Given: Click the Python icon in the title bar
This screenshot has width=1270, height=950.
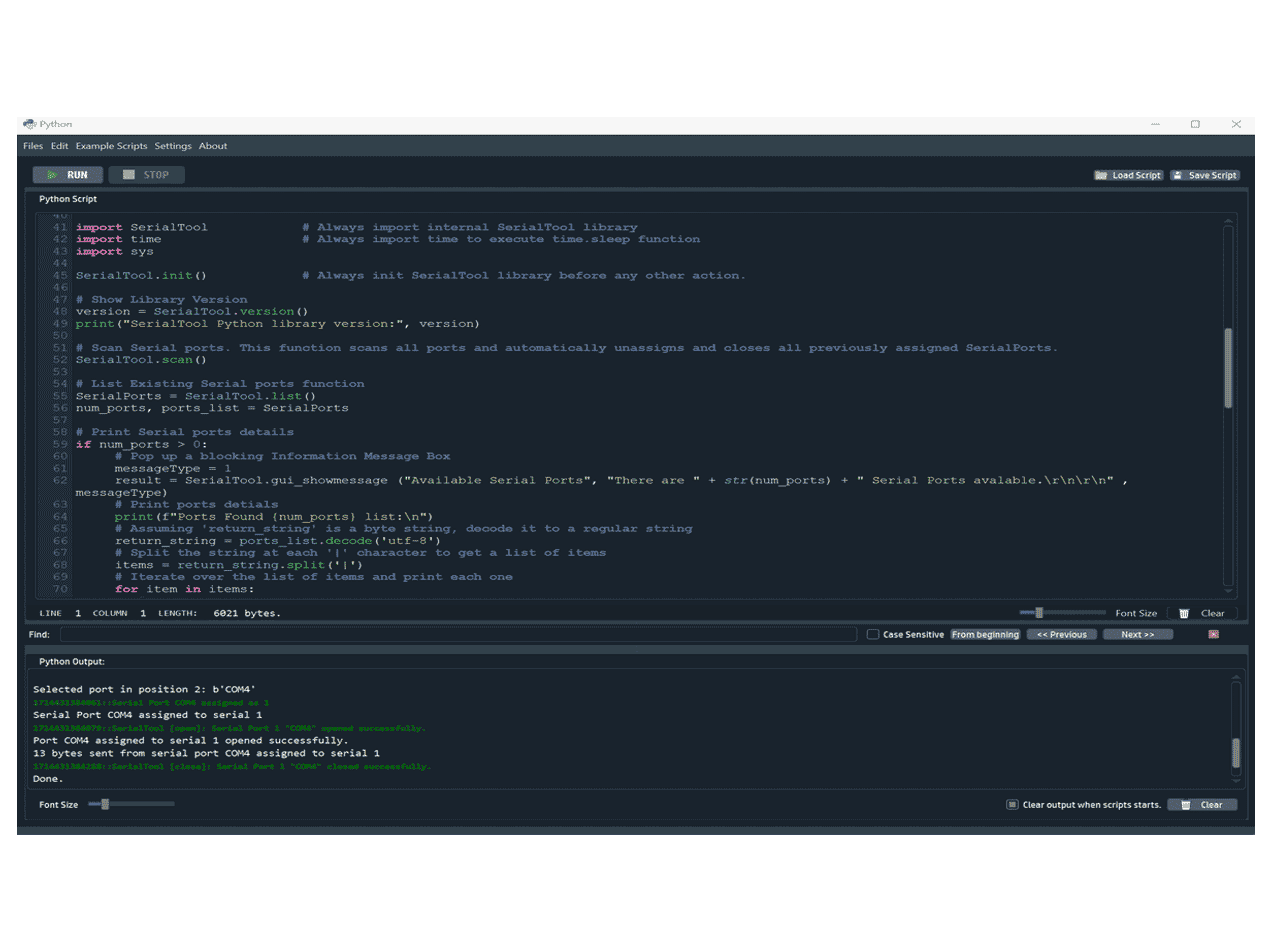Looking at the screenshot, I should coord(30,124).
